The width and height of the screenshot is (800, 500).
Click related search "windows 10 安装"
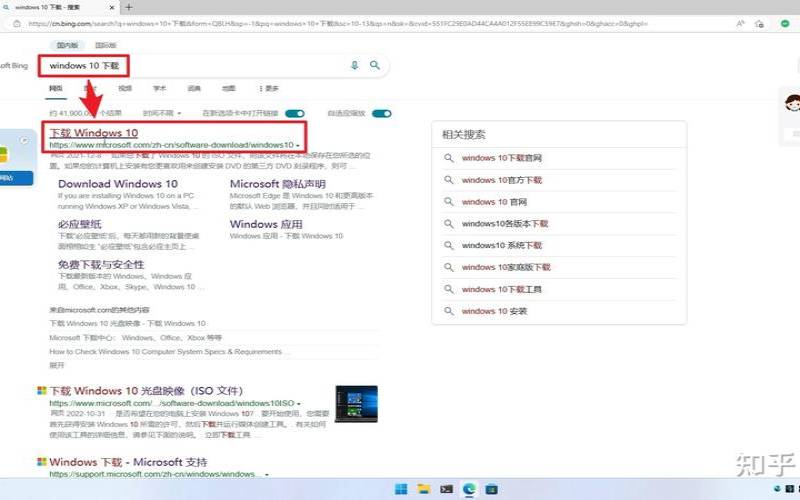pos(494,311)
